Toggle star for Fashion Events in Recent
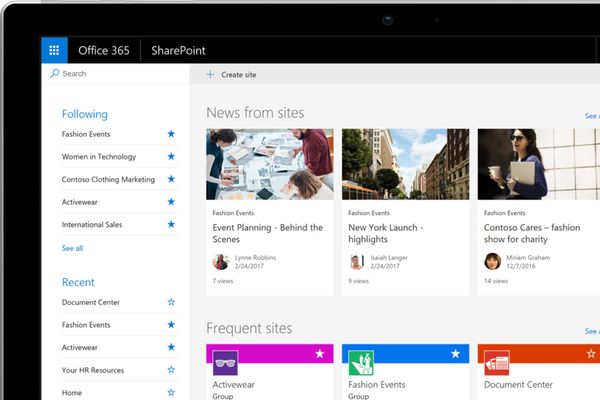Viewport: 600px width, 400px height. click(x=171, y=325)
